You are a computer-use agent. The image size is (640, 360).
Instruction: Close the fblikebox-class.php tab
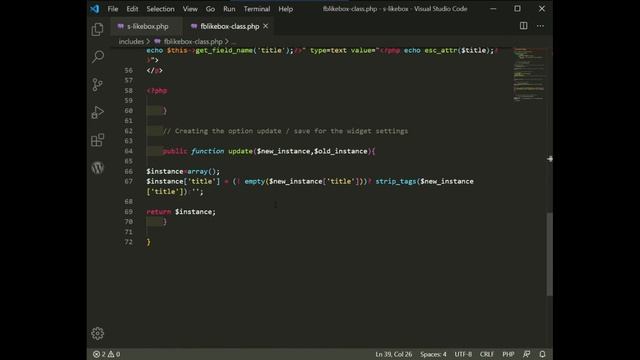point(266,26)
